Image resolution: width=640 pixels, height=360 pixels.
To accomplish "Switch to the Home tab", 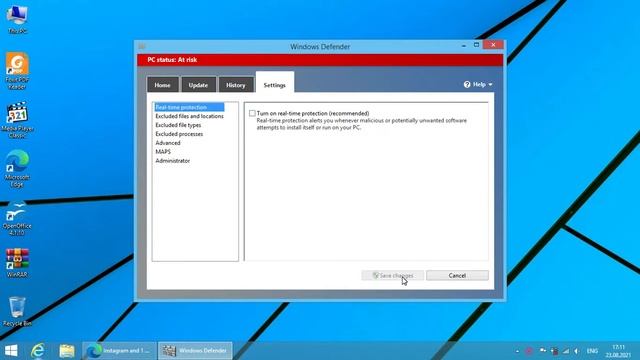I will tap(162, 85).
